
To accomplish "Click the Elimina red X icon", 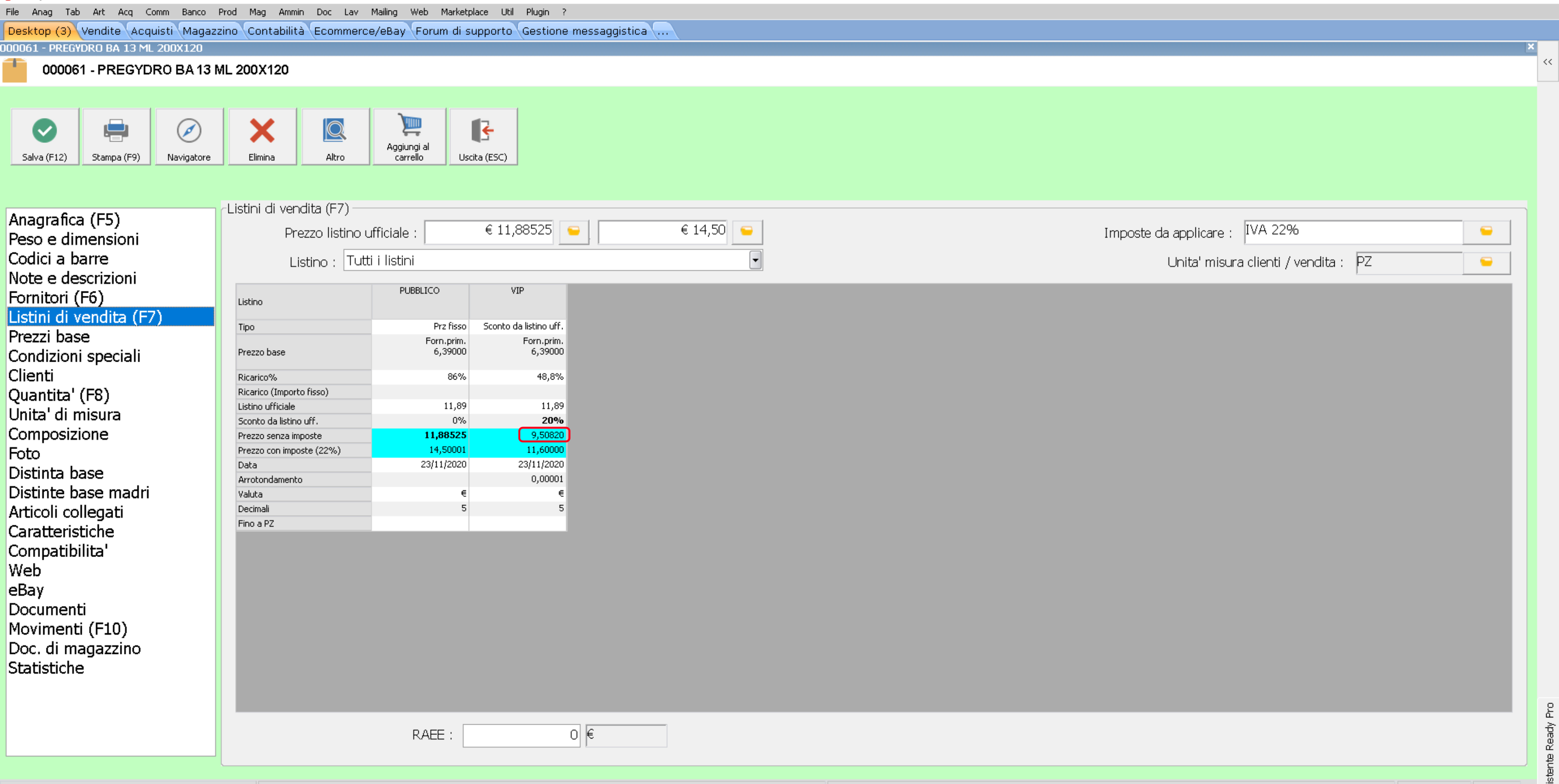I will 262,130.
